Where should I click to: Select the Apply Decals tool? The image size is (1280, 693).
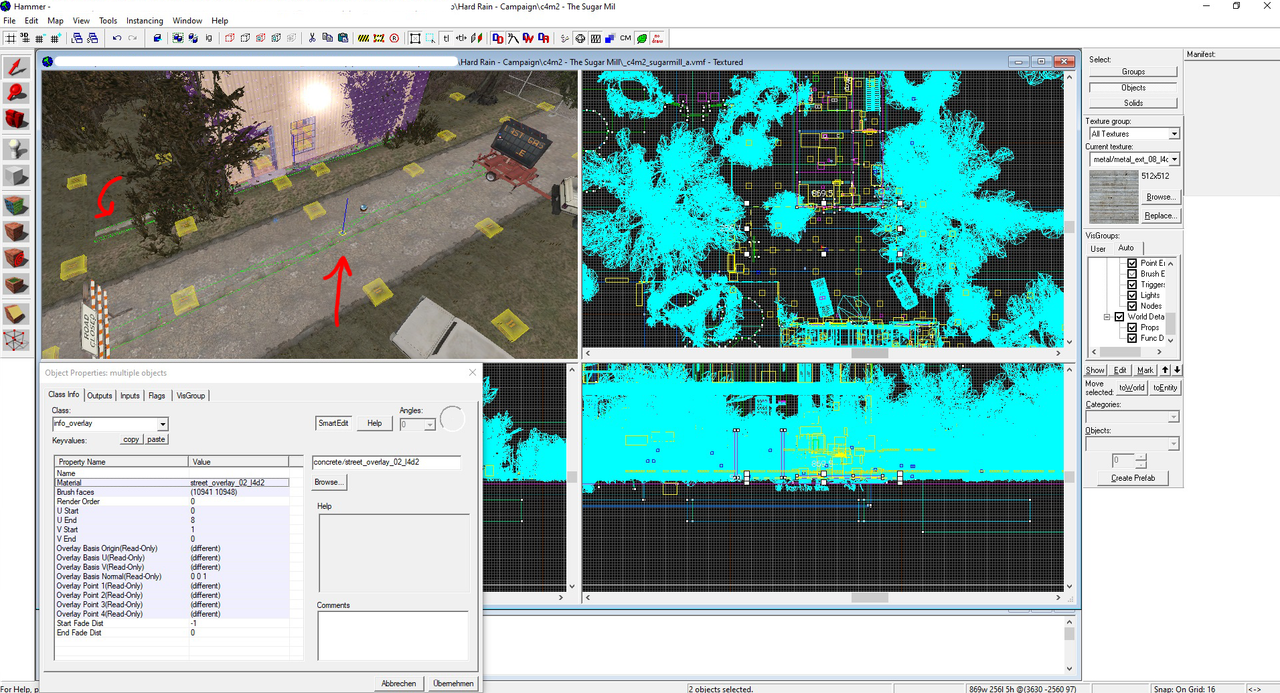point(16,259)
